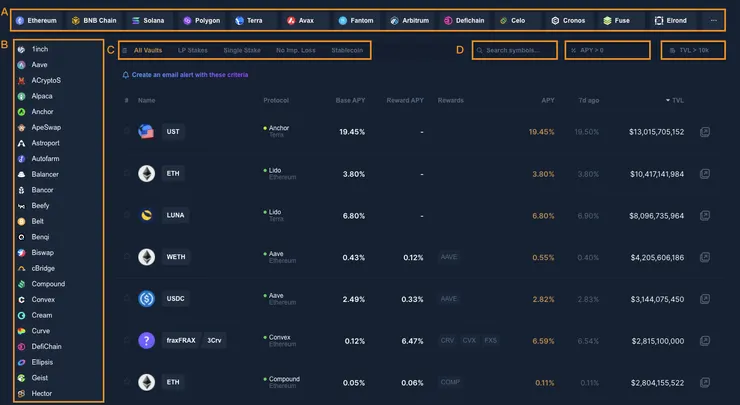740x405 pixels.
Task: Filter by Ethereum chain
Action: pyautogui.click(x=36, y=21)
